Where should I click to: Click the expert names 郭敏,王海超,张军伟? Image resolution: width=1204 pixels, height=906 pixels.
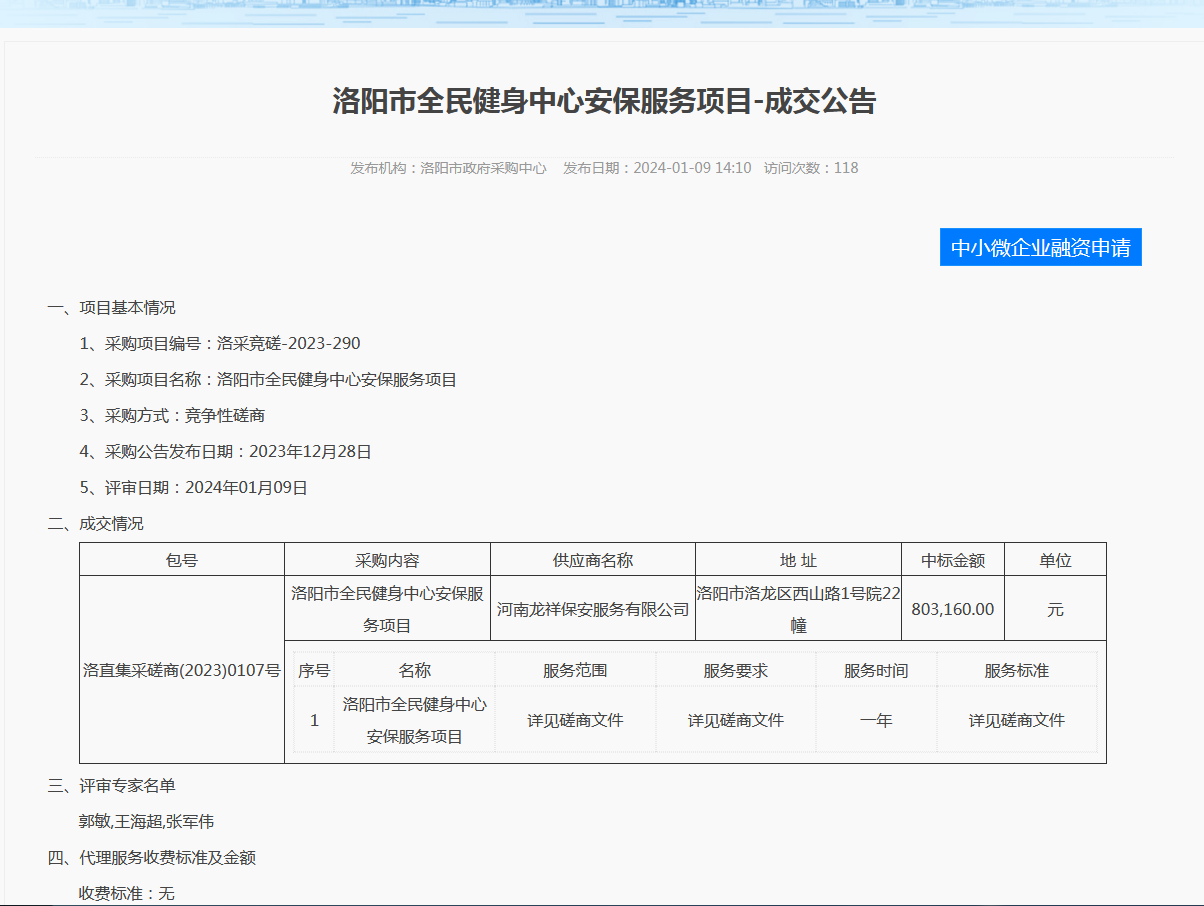tap(146, 822)
